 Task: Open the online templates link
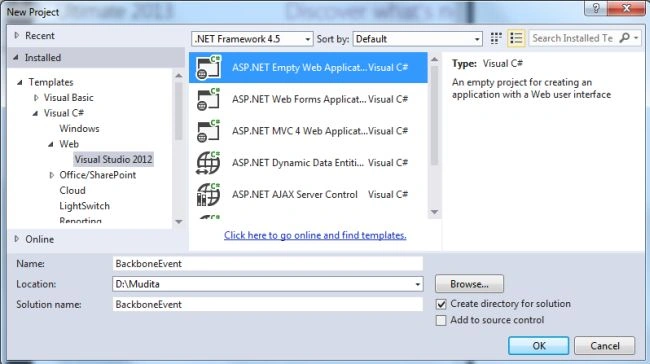pos(315,235)
